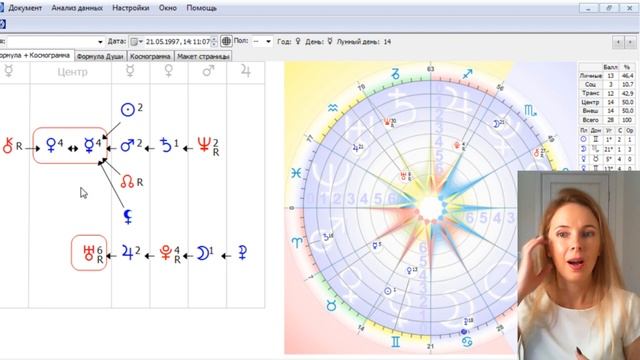
Task: Click the Всего row in score table
Action: coord(607,120)
